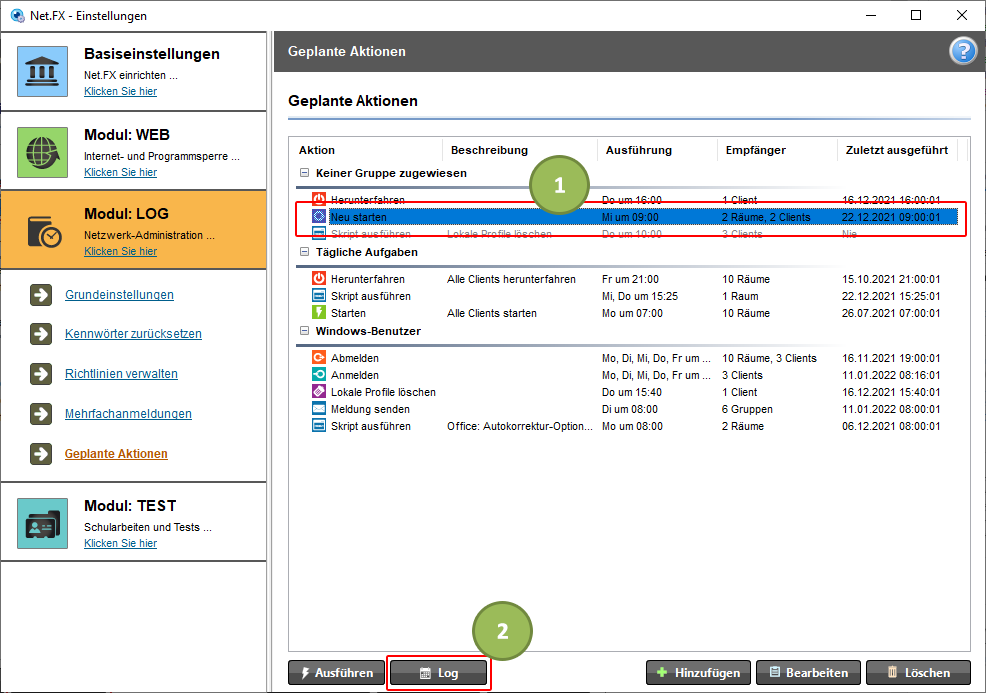Click the Modul: TEST heading

130,506
